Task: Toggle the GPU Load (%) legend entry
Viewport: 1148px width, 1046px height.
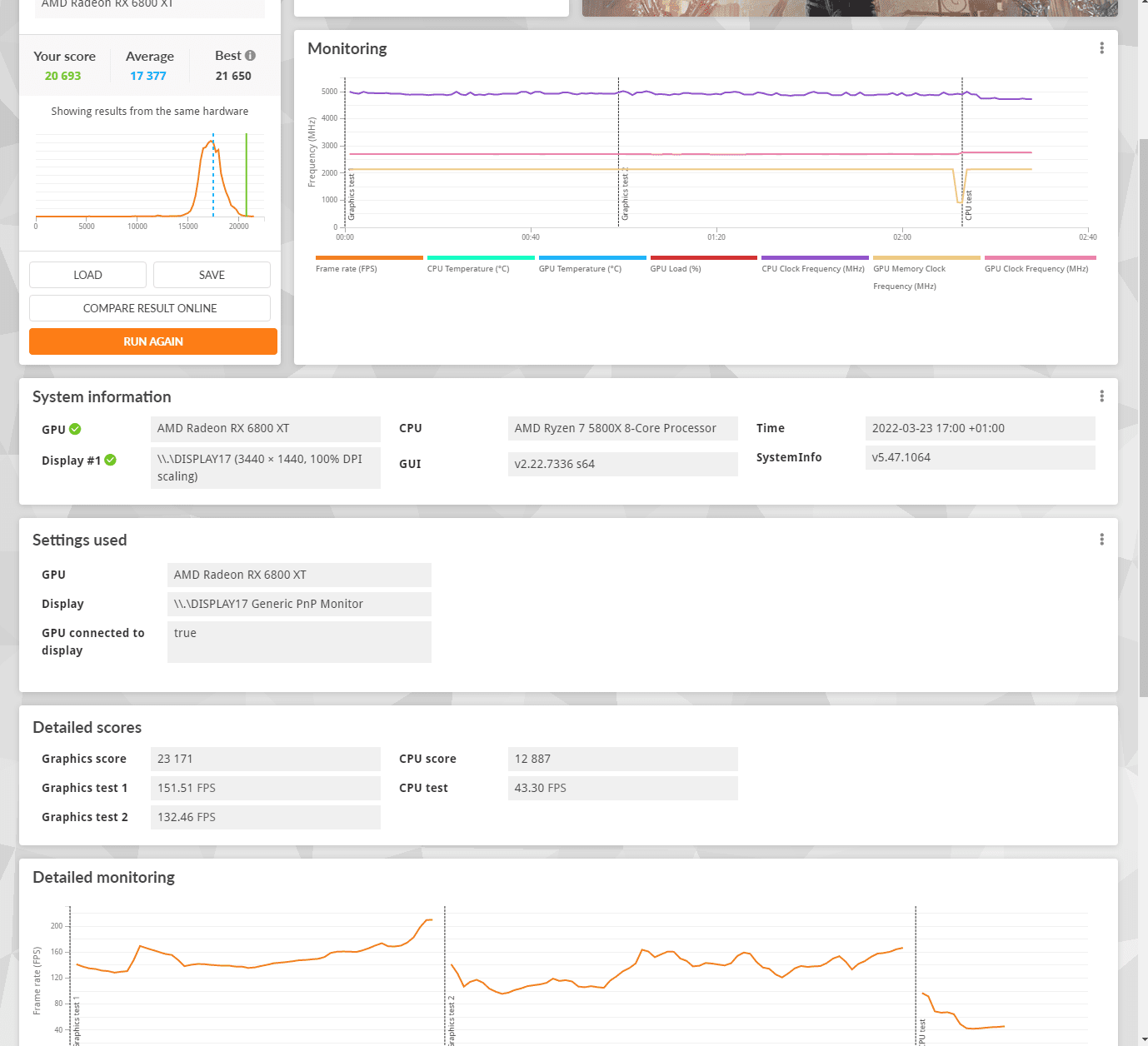Action: pos(704,264)
